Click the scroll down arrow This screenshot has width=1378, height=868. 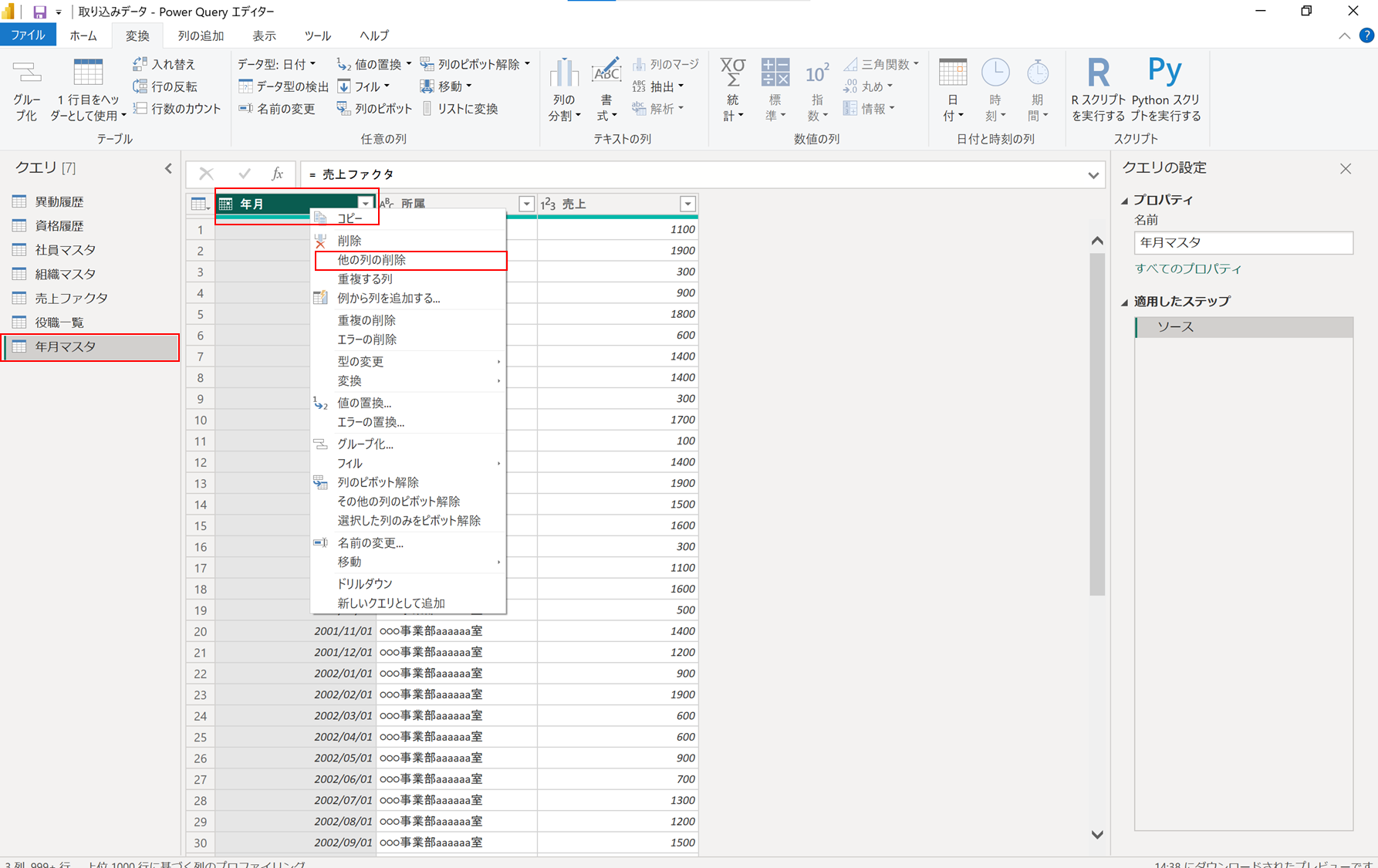click(x=1097, y=834)
